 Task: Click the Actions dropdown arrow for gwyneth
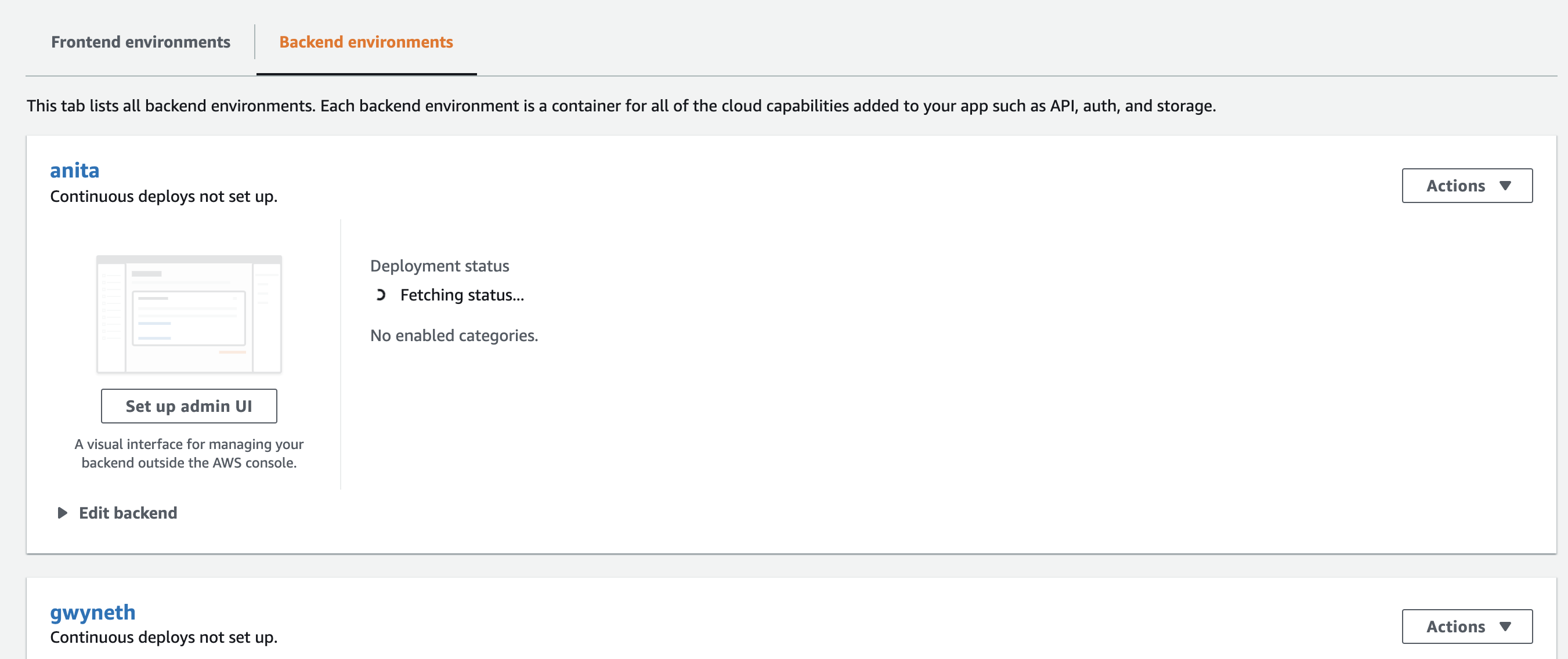coord(1504,626)
